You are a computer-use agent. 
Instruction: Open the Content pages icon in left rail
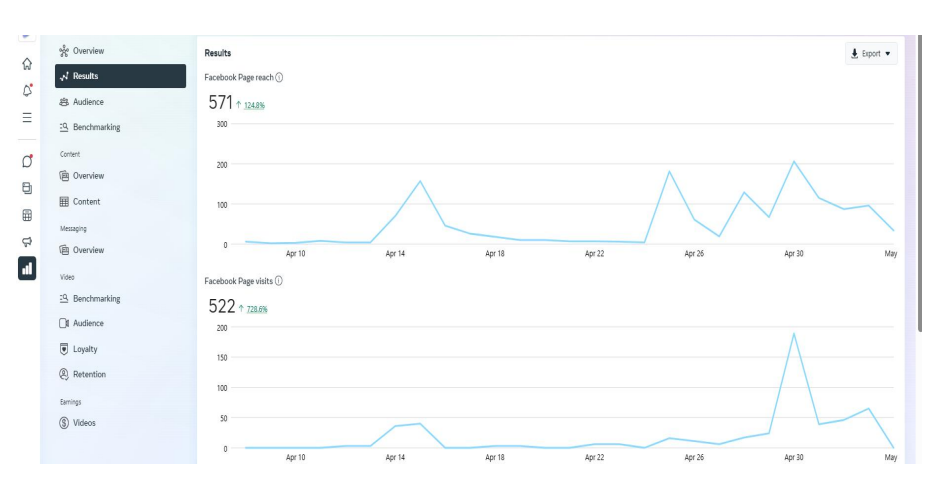click(27, 188)
